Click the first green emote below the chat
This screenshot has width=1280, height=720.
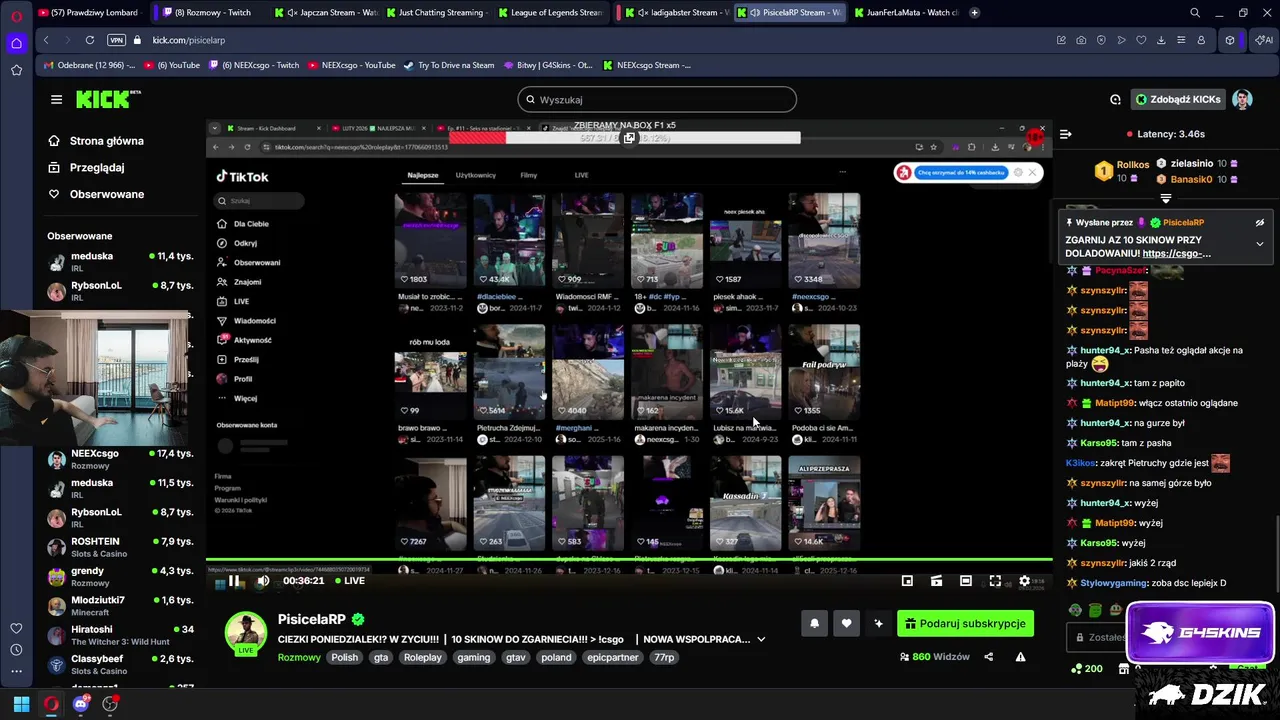(x=1075, y=610)
